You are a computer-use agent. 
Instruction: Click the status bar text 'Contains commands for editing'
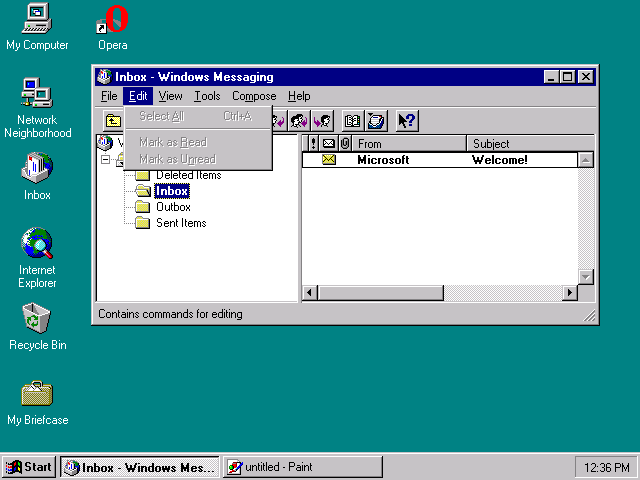coord(170,314)
